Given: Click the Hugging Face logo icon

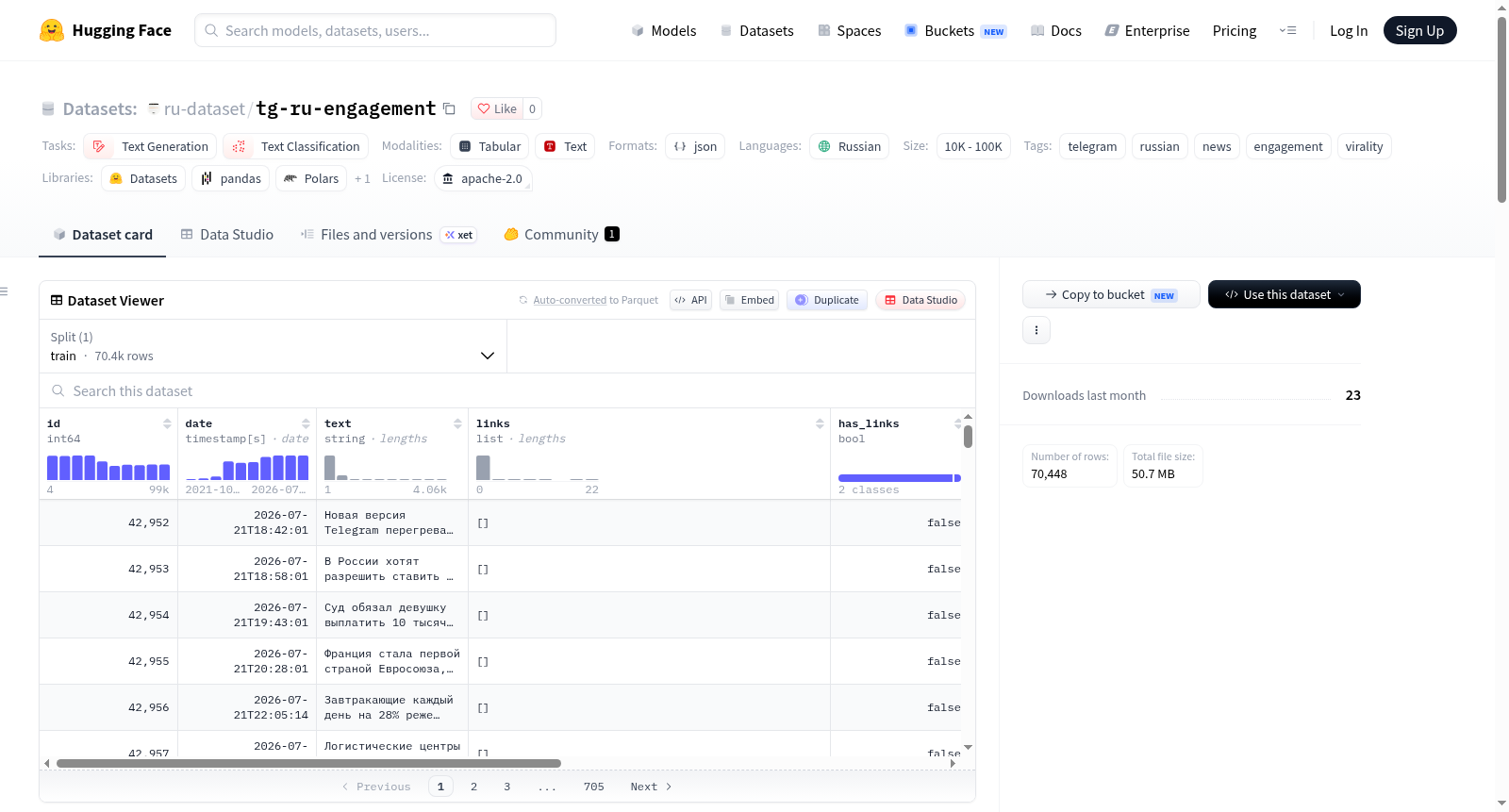Looking at the screenshot, I should [x=52, y=30].
